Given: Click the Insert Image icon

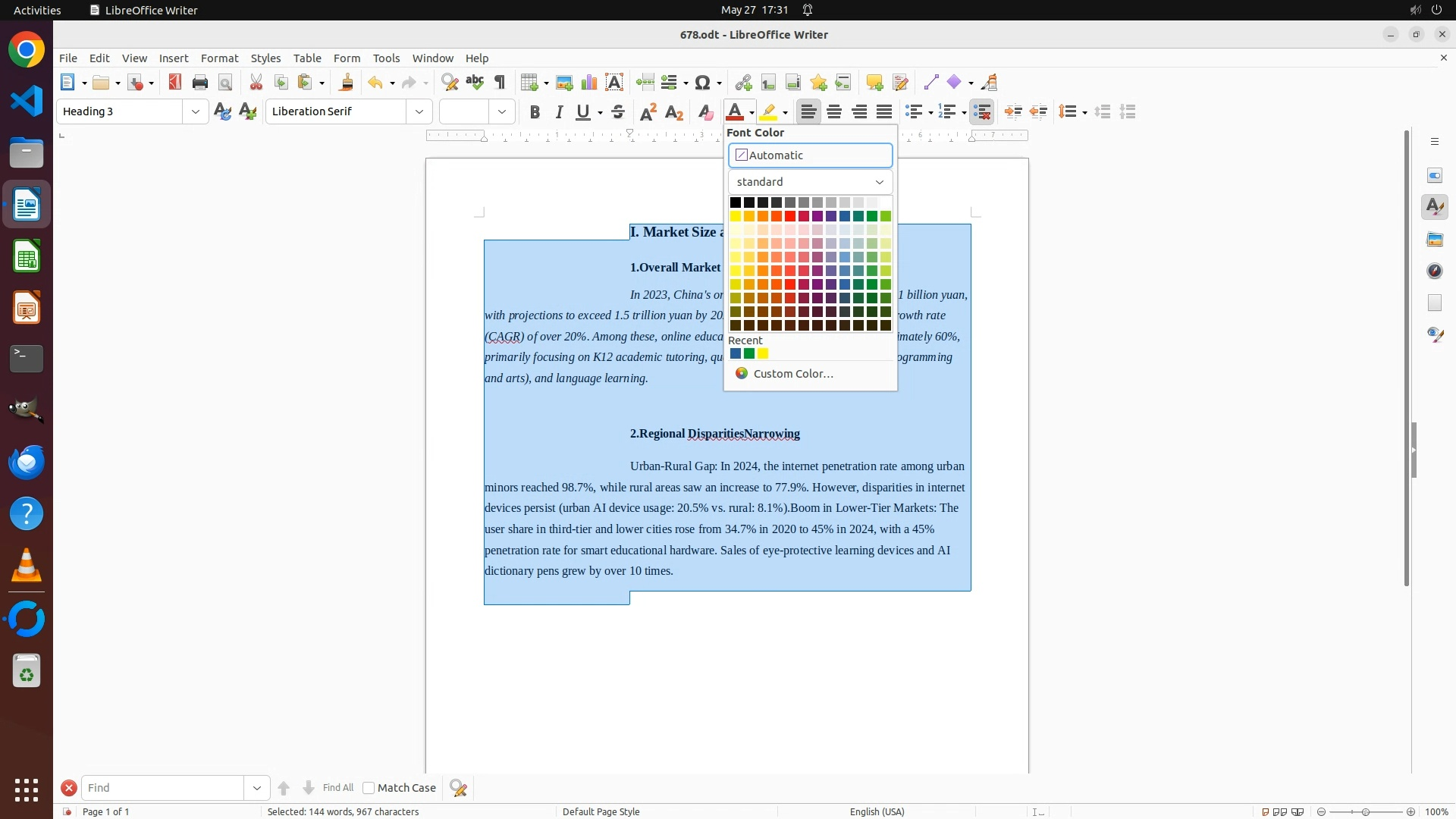Looking at the screenshot, I should [564, 83].
